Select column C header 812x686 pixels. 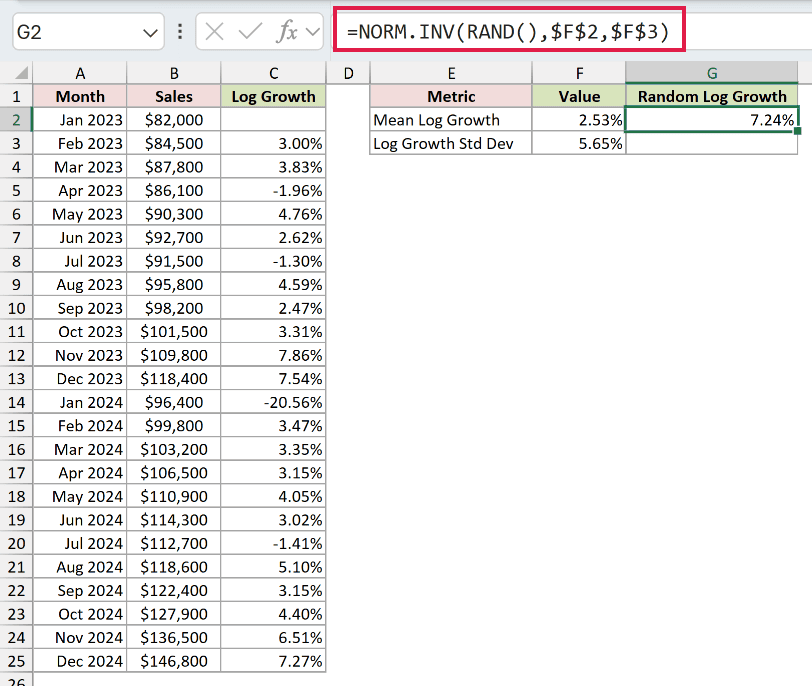click(x=273, y=73)
